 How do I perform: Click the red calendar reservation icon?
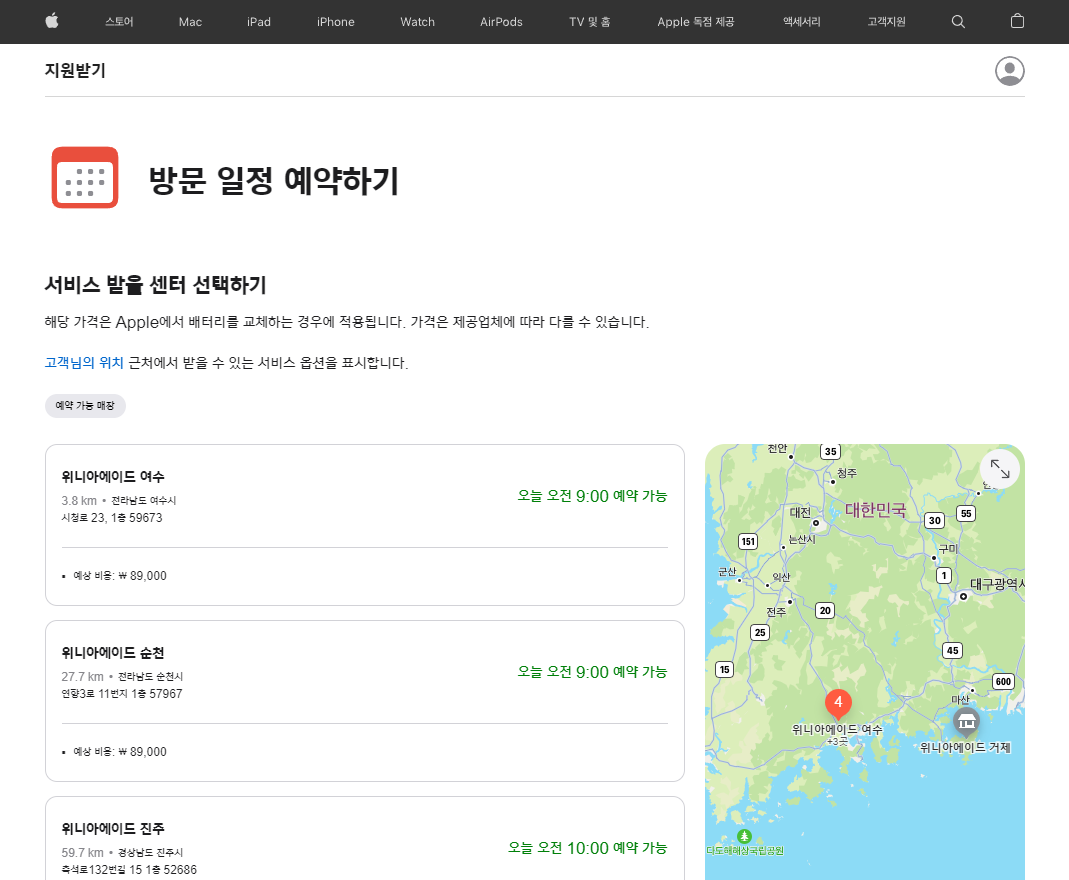[85, 177]
